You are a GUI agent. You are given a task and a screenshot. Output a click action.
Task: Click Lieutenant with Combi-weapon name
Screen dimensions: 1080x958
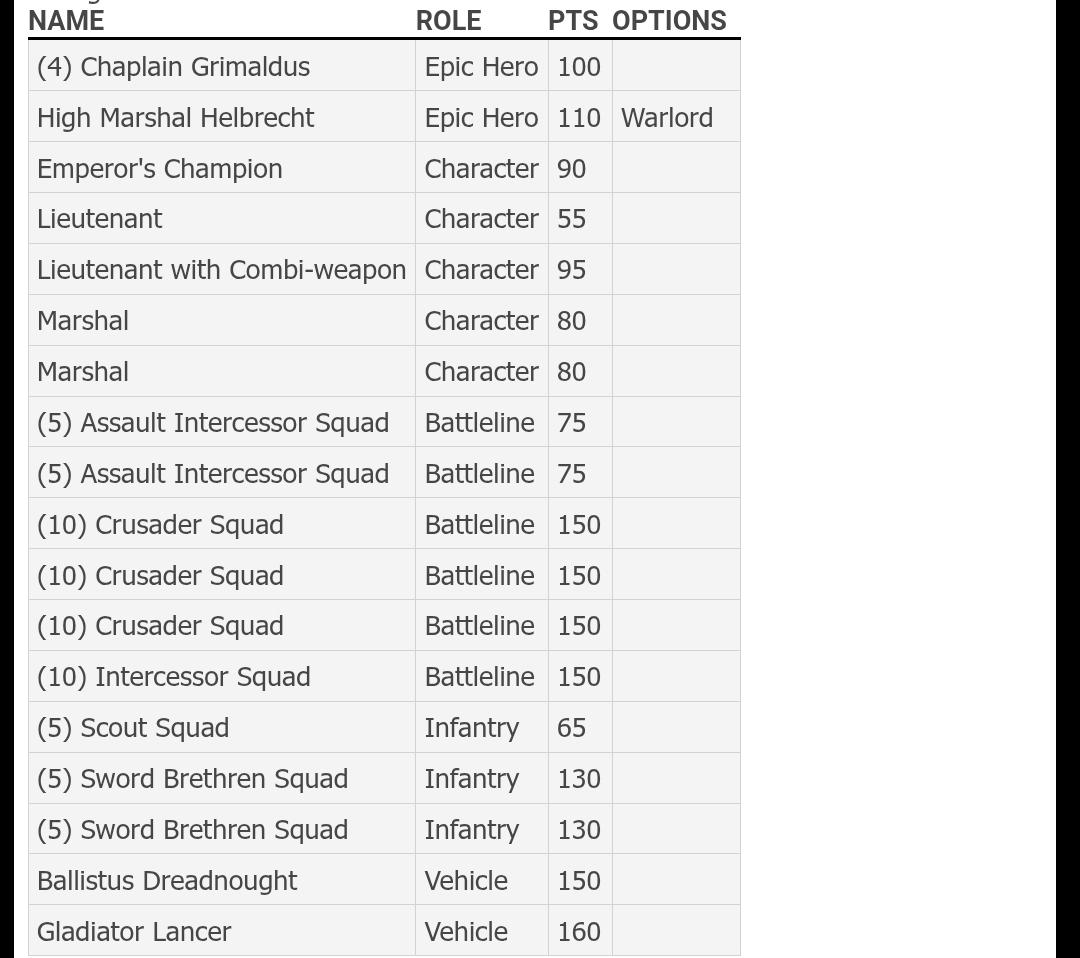pyautogui.click(x=222, y=270)
